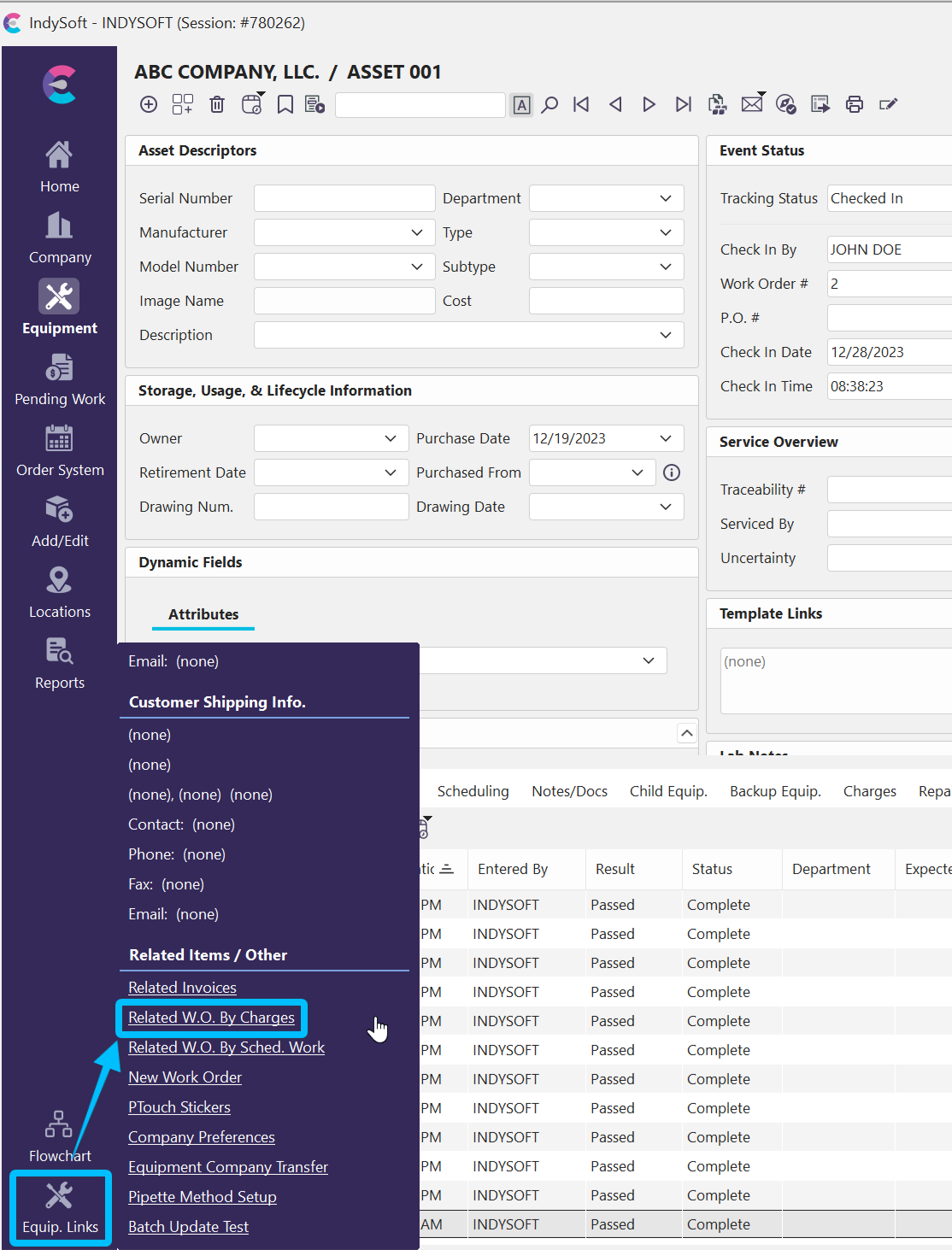Collapse the panel using the up chevron
The width and height of the screenshot is (952, 1250).
coord(686,733)
